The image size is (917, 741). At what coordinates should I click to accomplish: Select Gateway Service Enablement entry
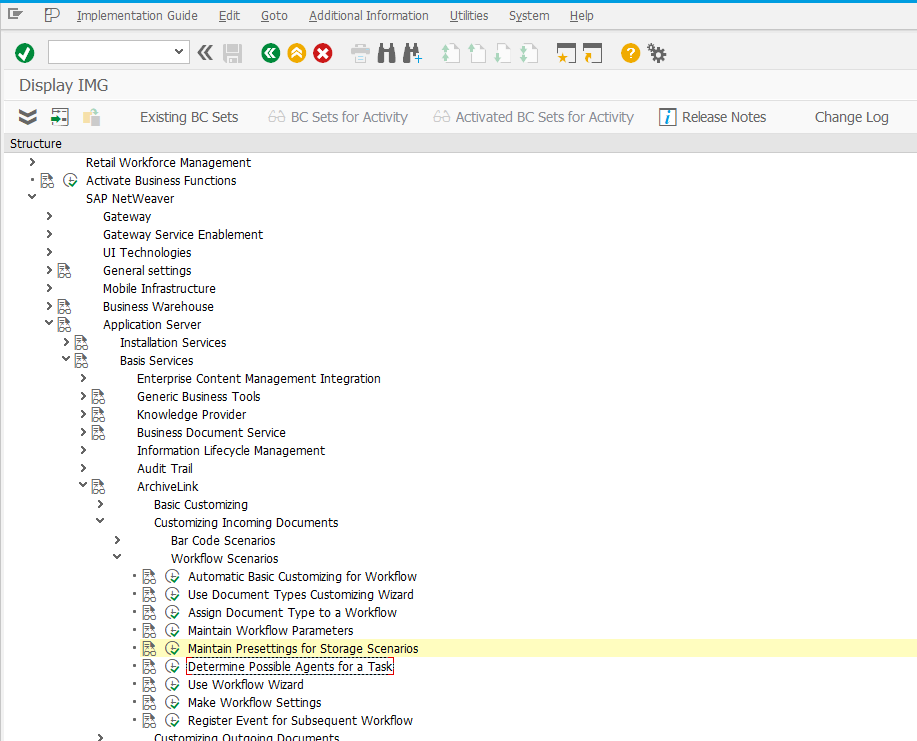[x=183, y=235]
